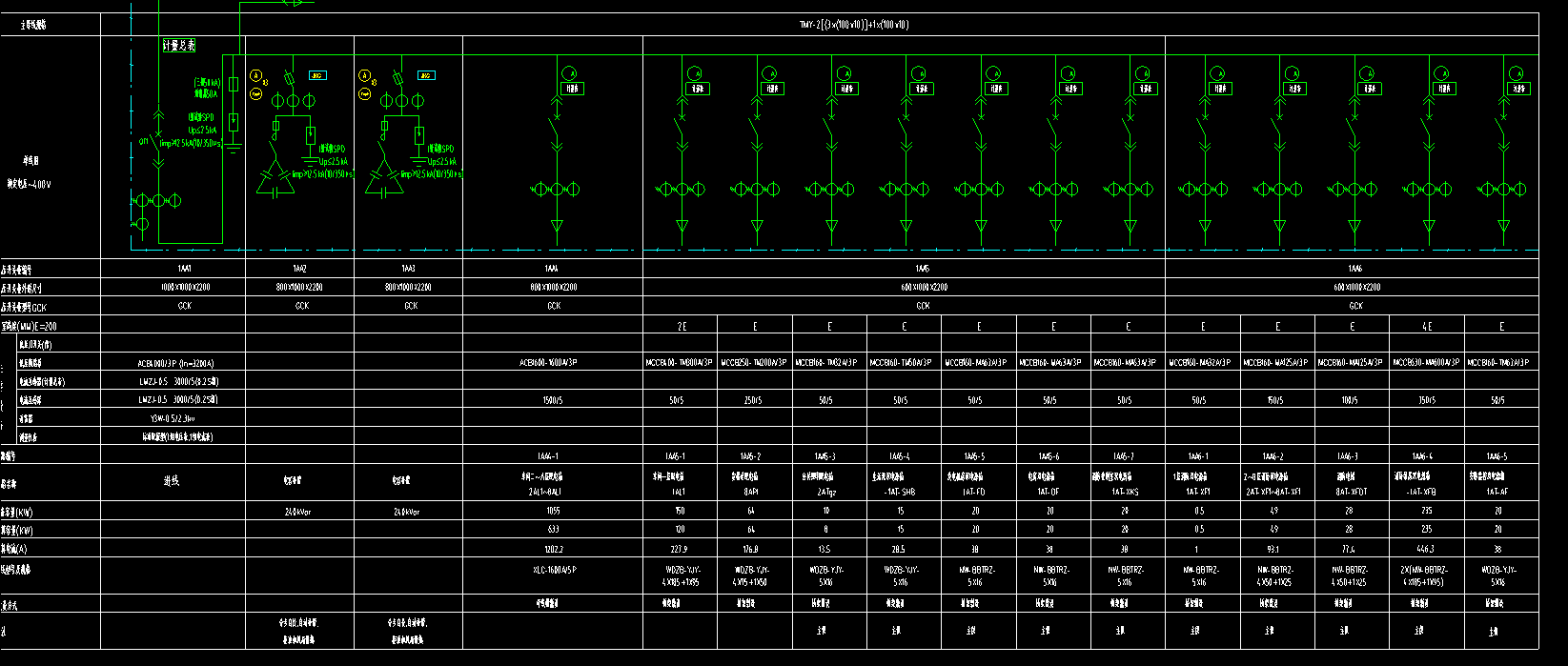Select the MCCB250-TM200A/3P breaker cell
The width and height of the screenshot is (1568, 666).
tap(754, 363)
